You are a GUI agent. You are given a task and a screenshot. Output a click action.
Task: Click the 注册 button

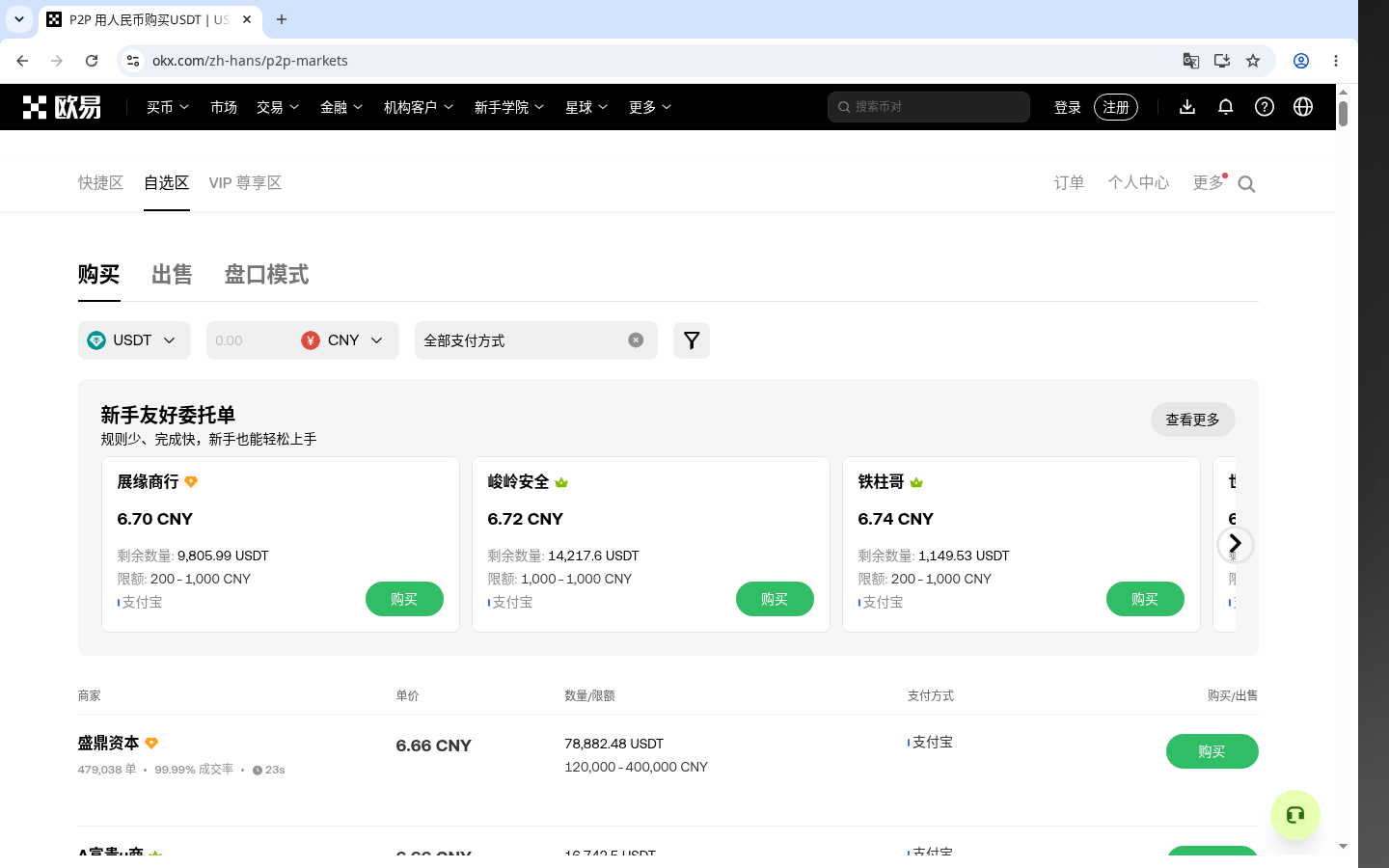pos(1116,107)
